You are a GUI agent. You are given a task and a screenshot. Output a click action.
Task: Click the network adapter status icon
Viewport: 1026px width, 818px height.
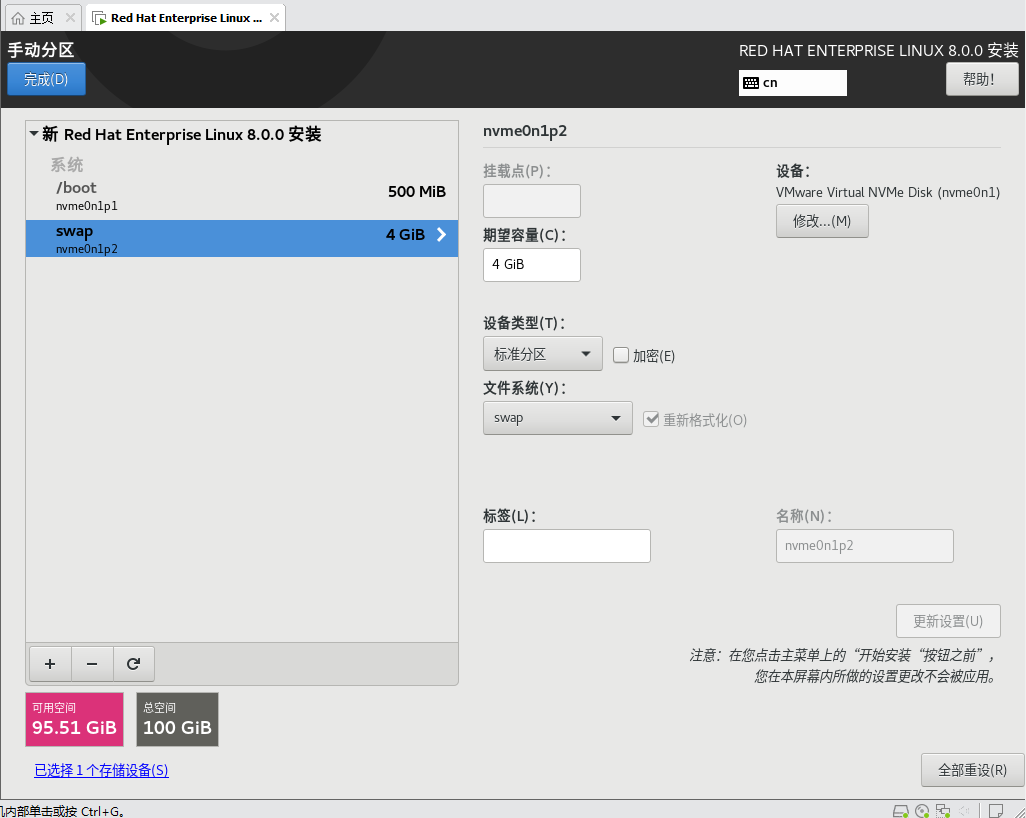click(x=943, y=811)
